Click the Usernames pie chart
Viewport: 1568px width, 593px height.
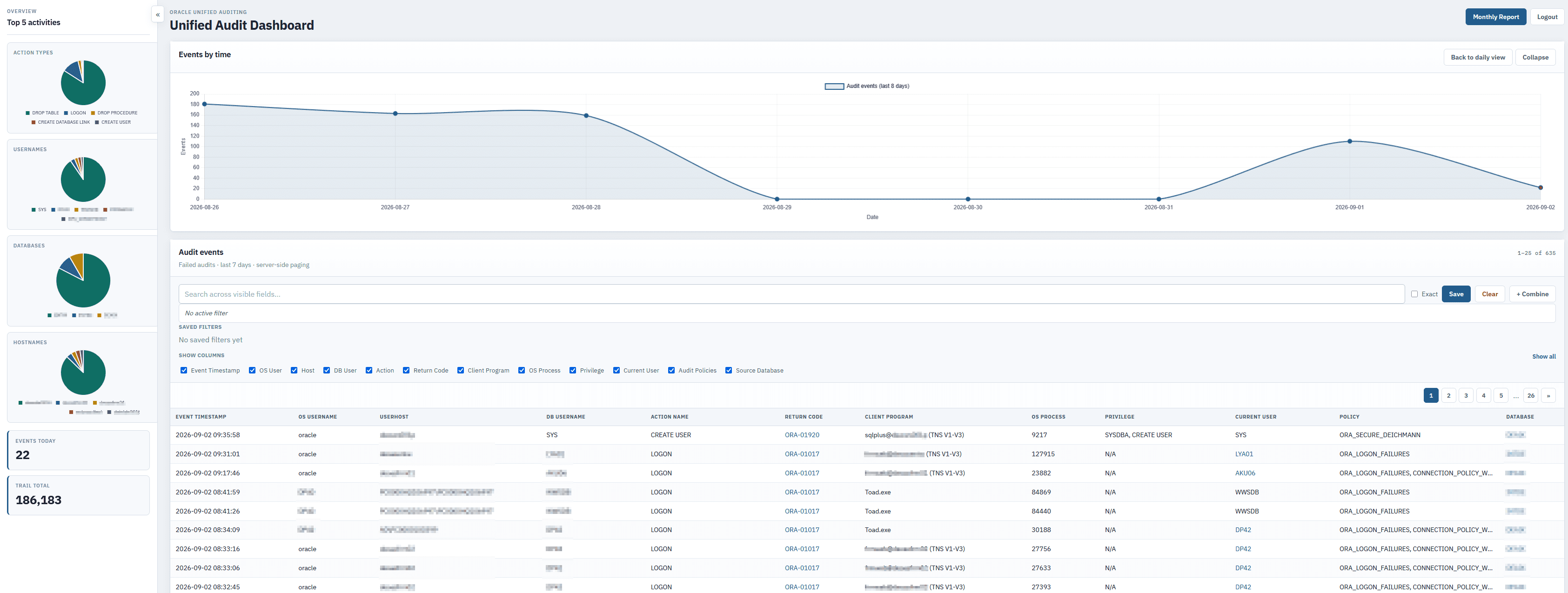83,180
